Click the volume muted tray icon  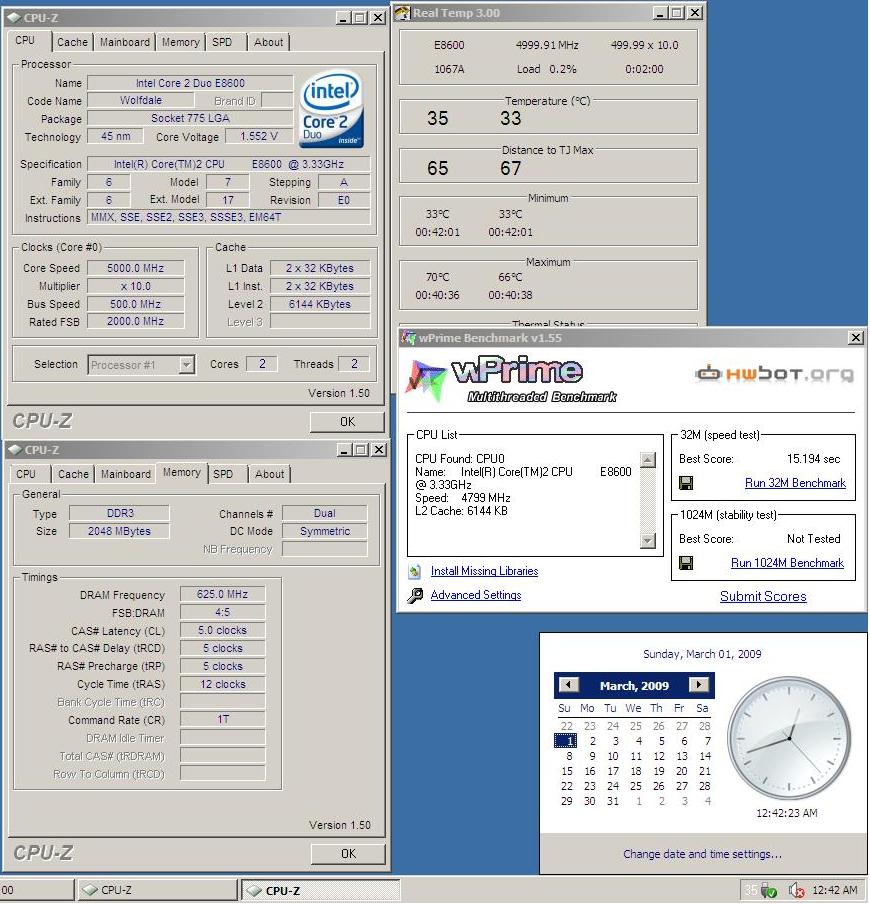coord(797,891)
